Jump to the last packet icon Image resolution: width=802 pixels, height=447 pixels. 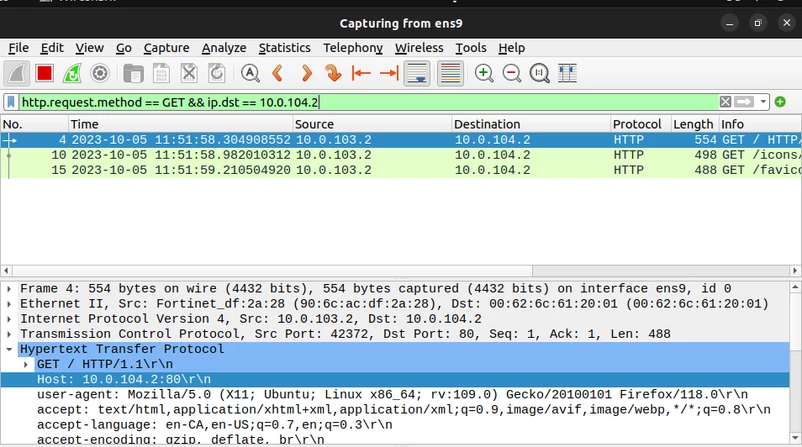pyautogui.click(x=389, y=74)
